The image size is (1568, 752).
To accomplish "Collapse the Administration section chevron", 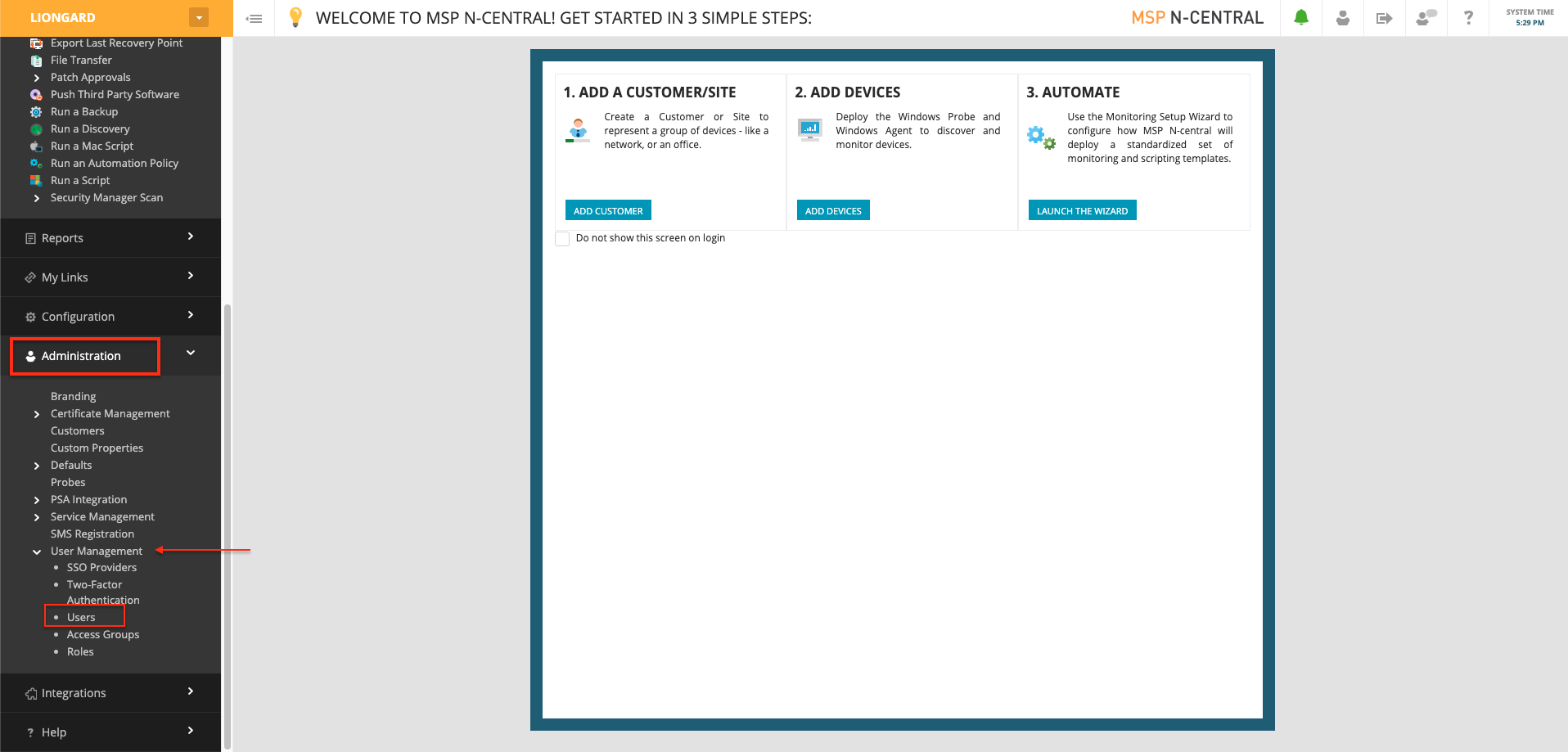I will click(191, 353).
